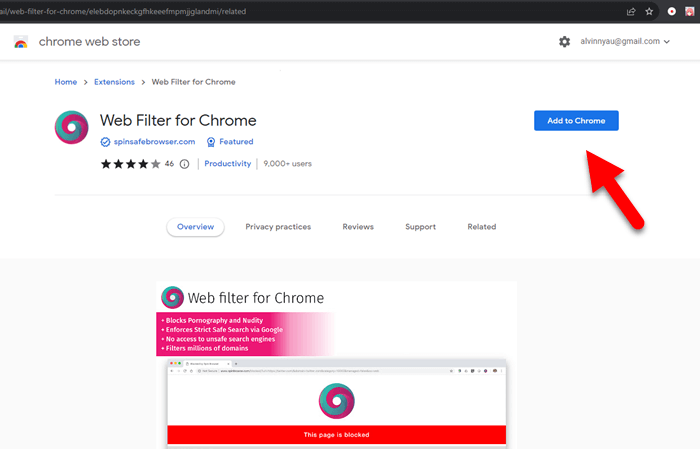Open the Privacy practices tab
700x449 pixels.
[x=278, y=227]
